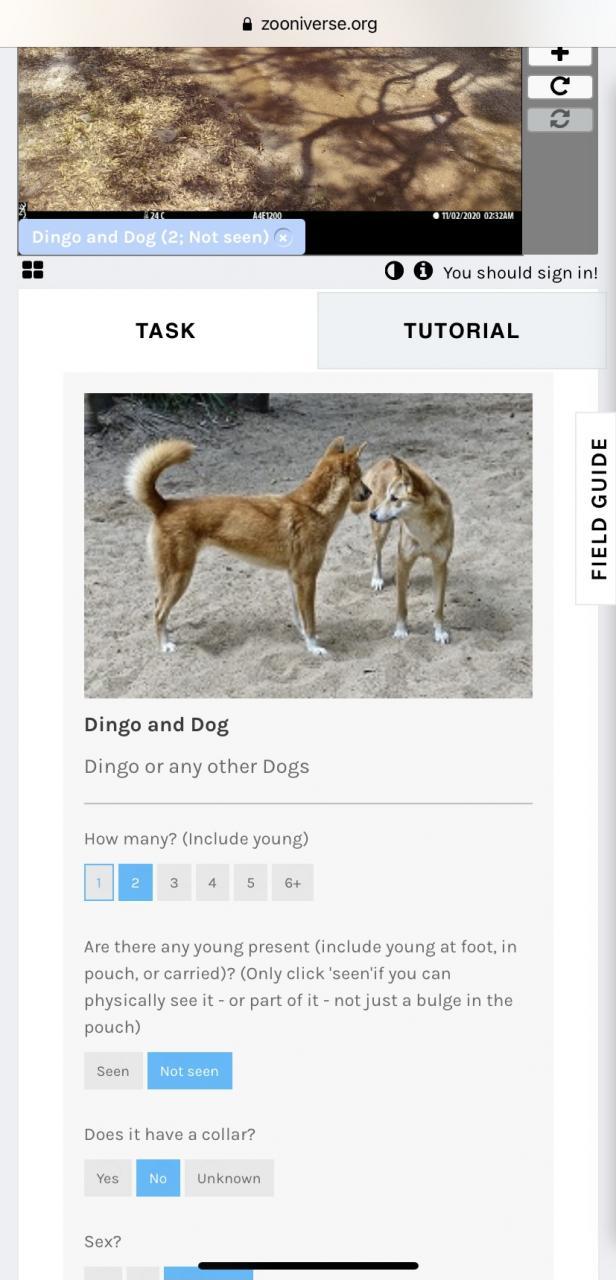This screenshot has height=1280, width=616.
Task: Open the grid layout view icon
Action: click(x=32, y=270)
